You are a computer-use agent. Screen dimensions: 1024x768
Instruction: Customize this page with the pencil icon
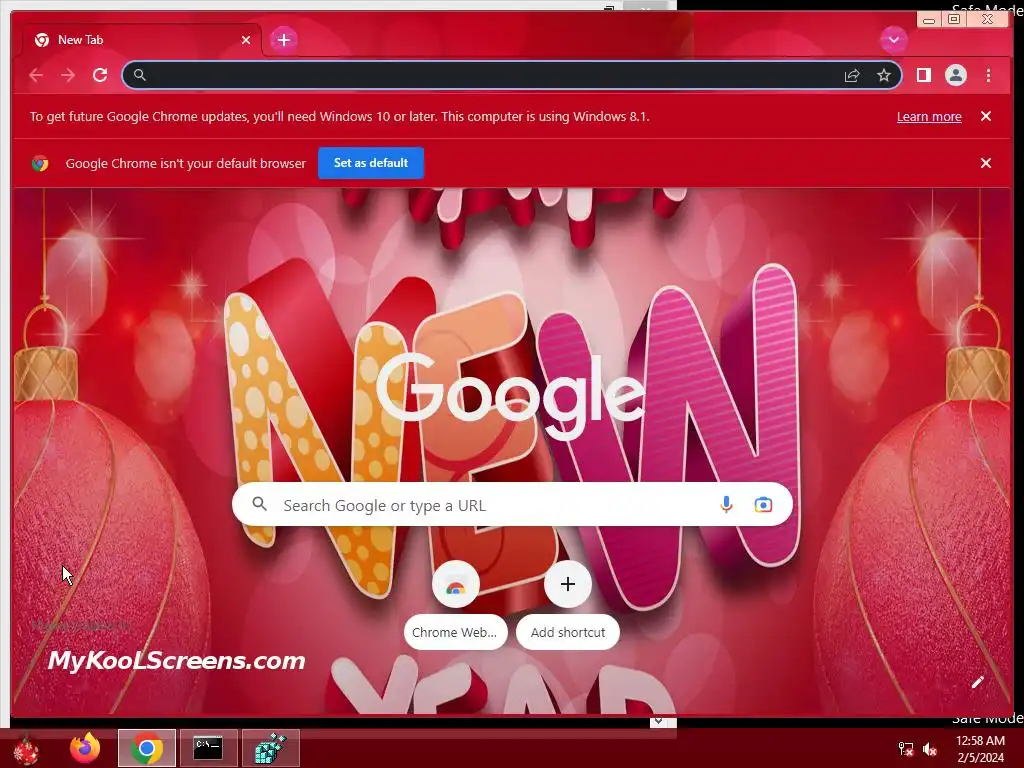(977, 682)
